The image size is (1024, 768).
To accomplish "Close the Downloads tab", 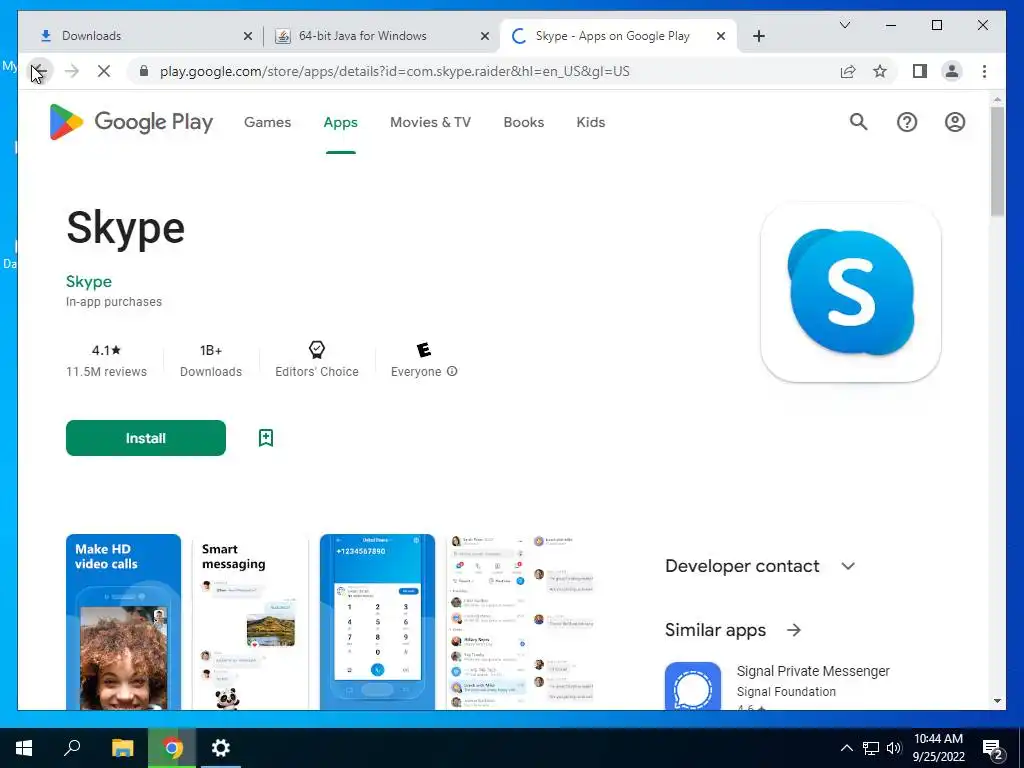I will click(248, 36).
